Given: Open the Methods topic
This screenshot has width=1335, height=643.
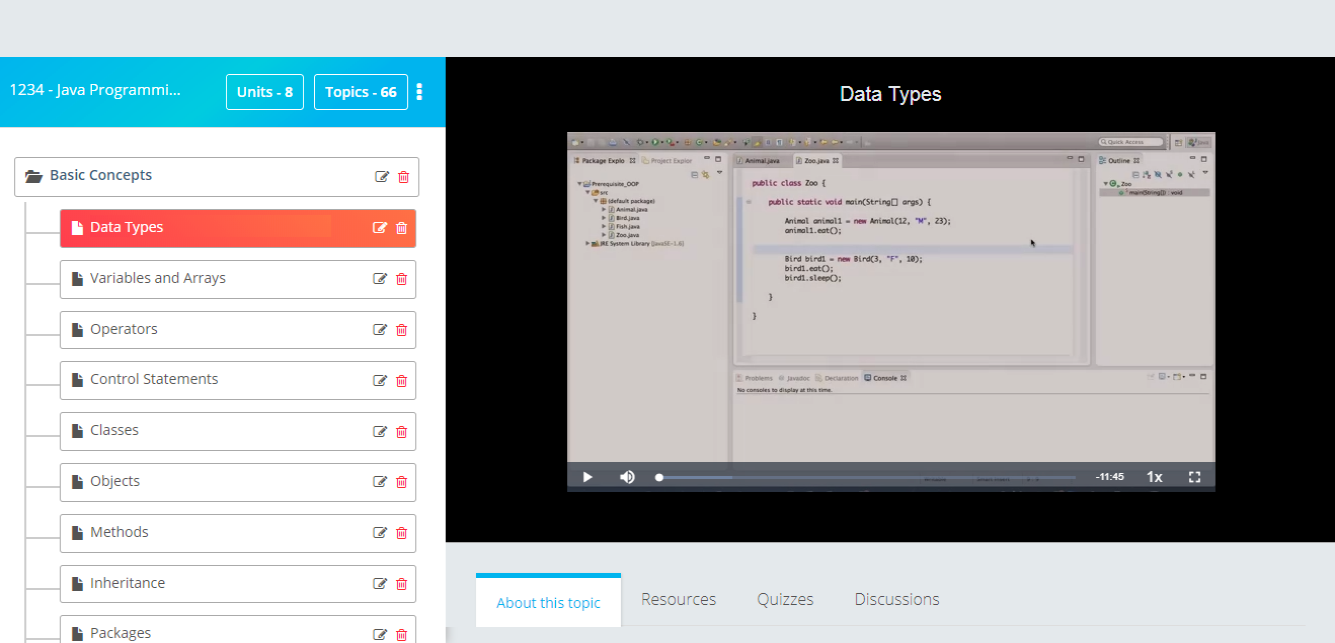Looking at the screenshot, I should pyautogui.click(x=238, y=533).
